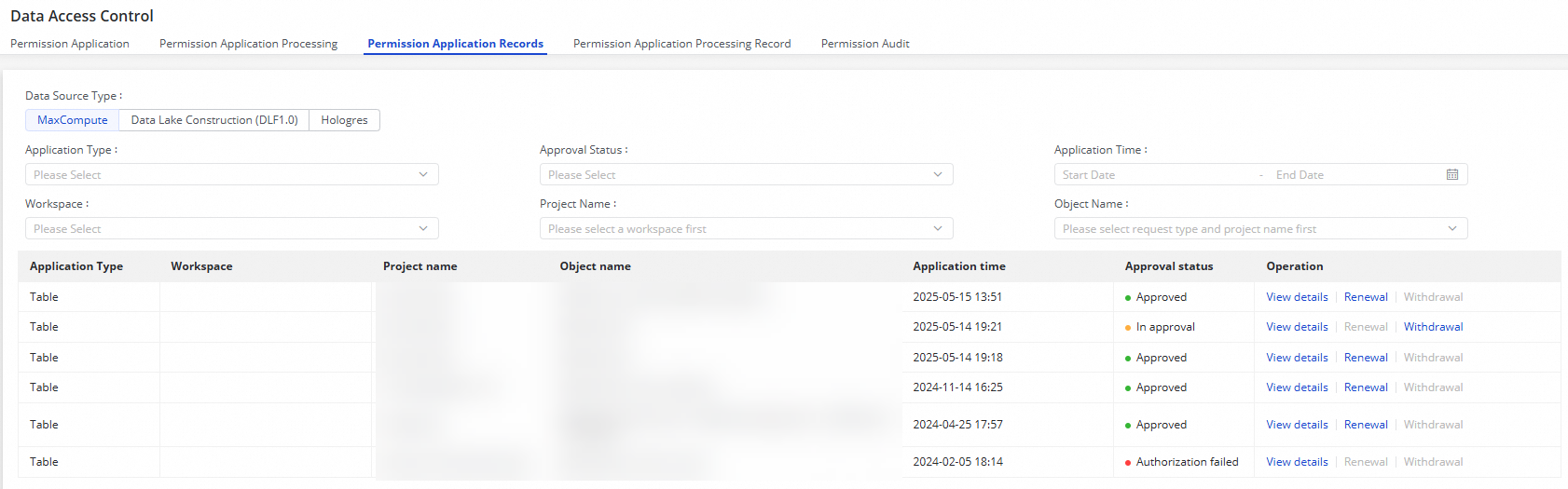Switch to Permission Application tab

click(70, 44)
